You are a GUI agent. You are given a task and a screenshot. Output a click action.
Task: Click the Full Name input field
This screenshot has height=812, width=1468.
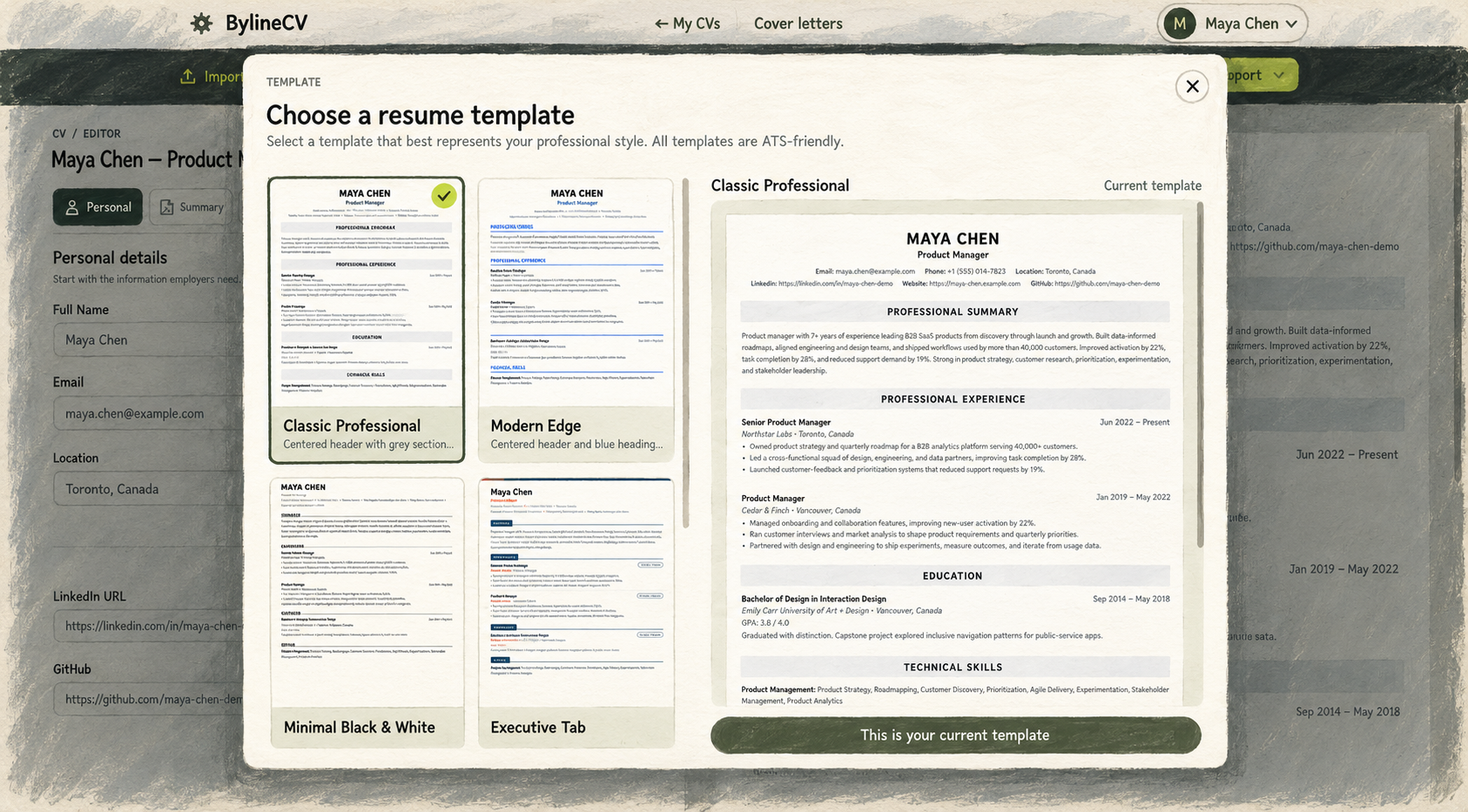pyautogui.click(x=148, y=340)
